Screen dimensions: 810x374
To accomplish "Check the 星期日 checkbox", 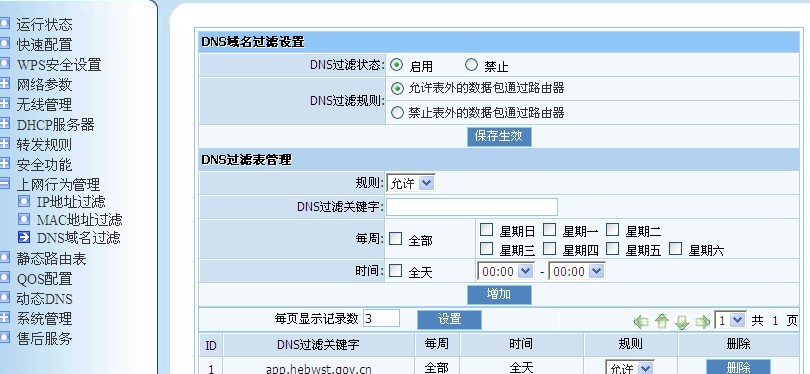I will pyautogui.click(x=486, y=229).
